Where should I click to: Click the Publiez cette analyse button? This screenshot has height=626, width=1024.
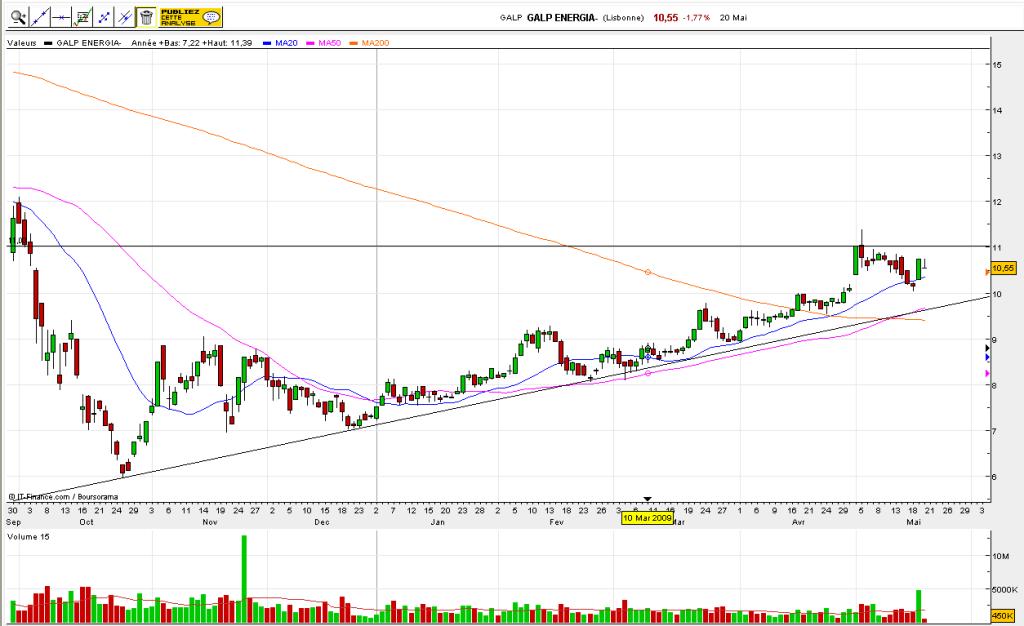pos(190,18)
